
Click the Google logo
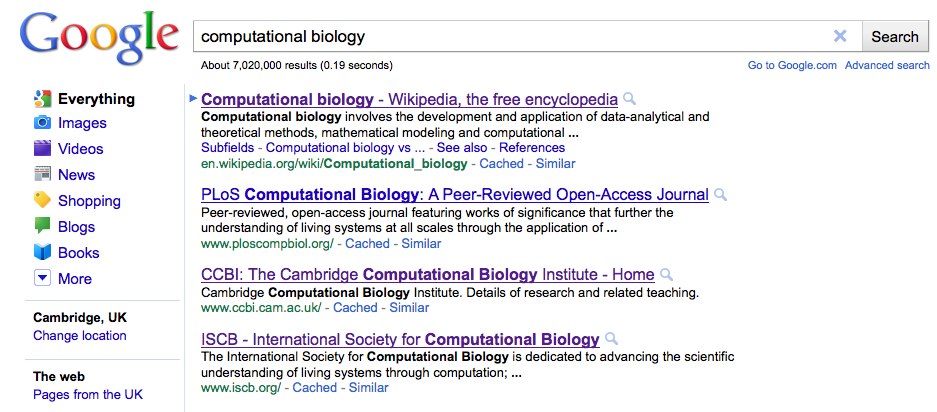click(100, 37)
